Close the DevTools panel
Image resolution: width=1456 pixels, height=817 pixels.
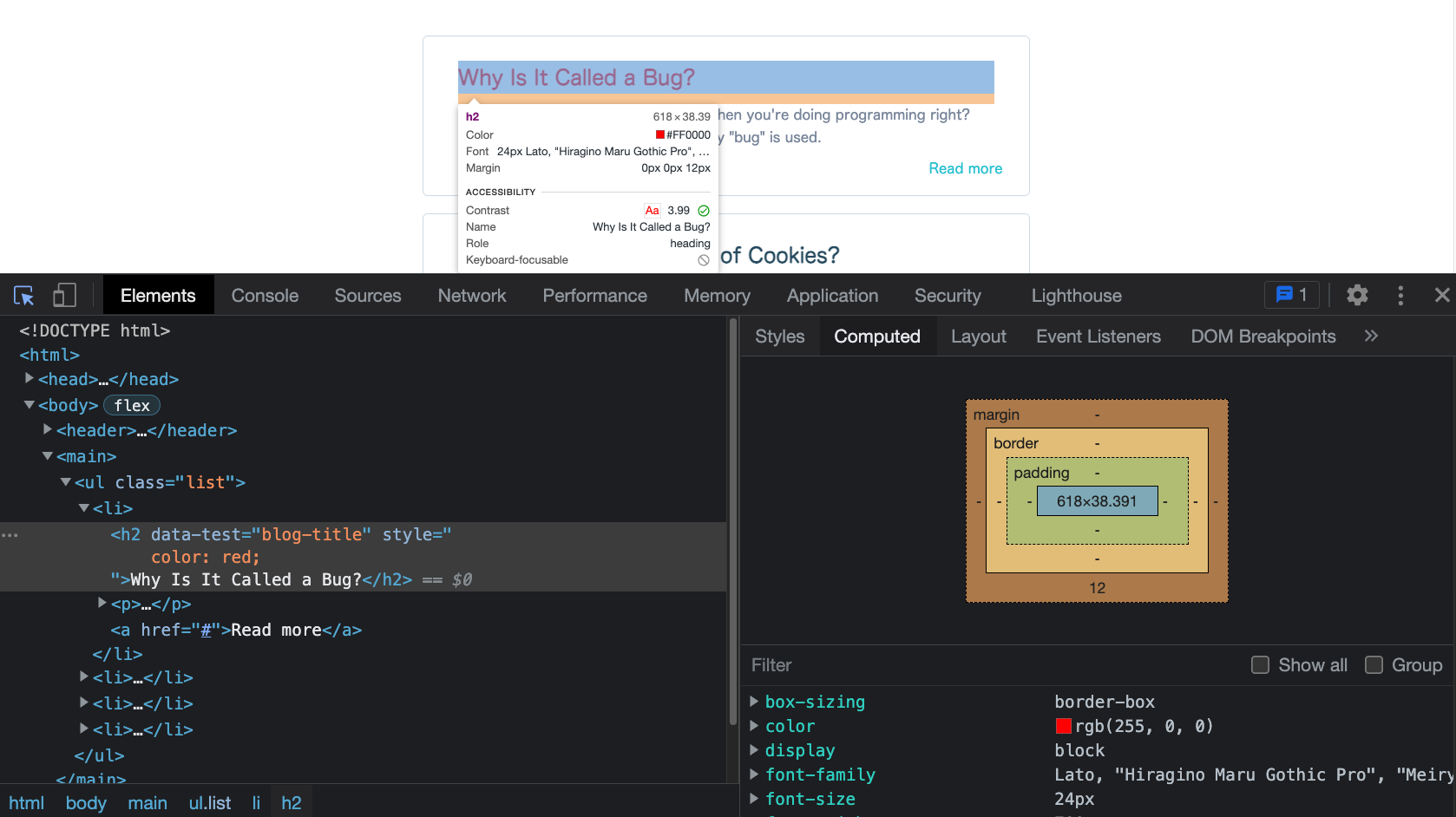point(1441,296)
